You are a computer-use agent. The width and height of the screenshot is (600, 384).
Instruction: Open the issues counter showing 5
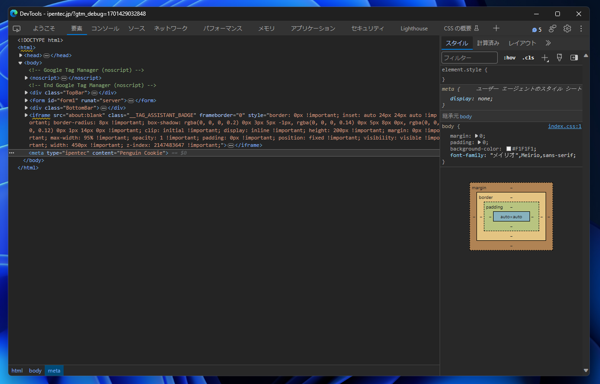537,29
